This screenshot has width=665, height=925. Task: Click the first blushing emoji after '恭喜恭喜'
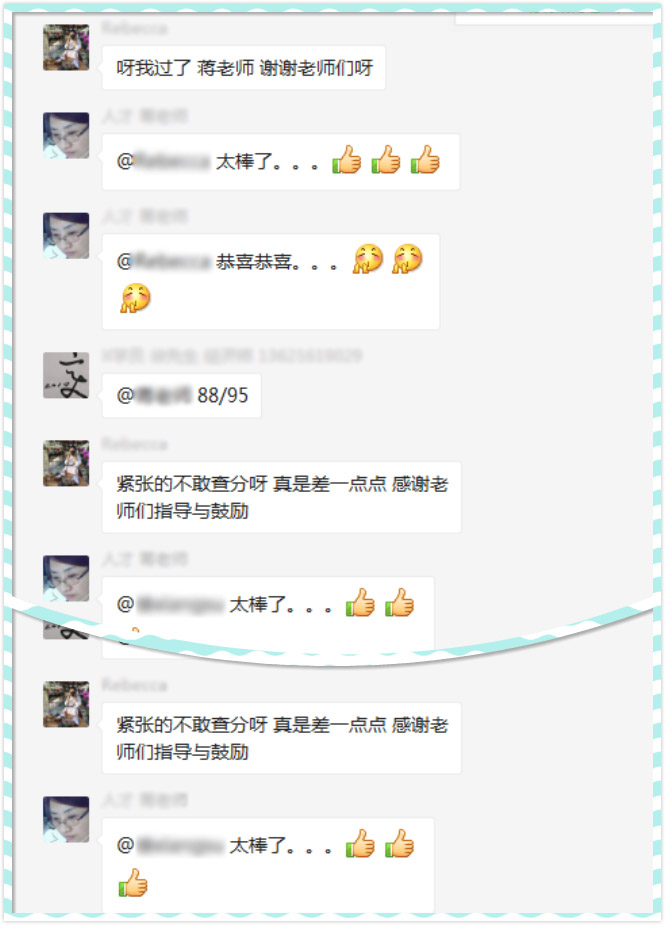(368, 259)
